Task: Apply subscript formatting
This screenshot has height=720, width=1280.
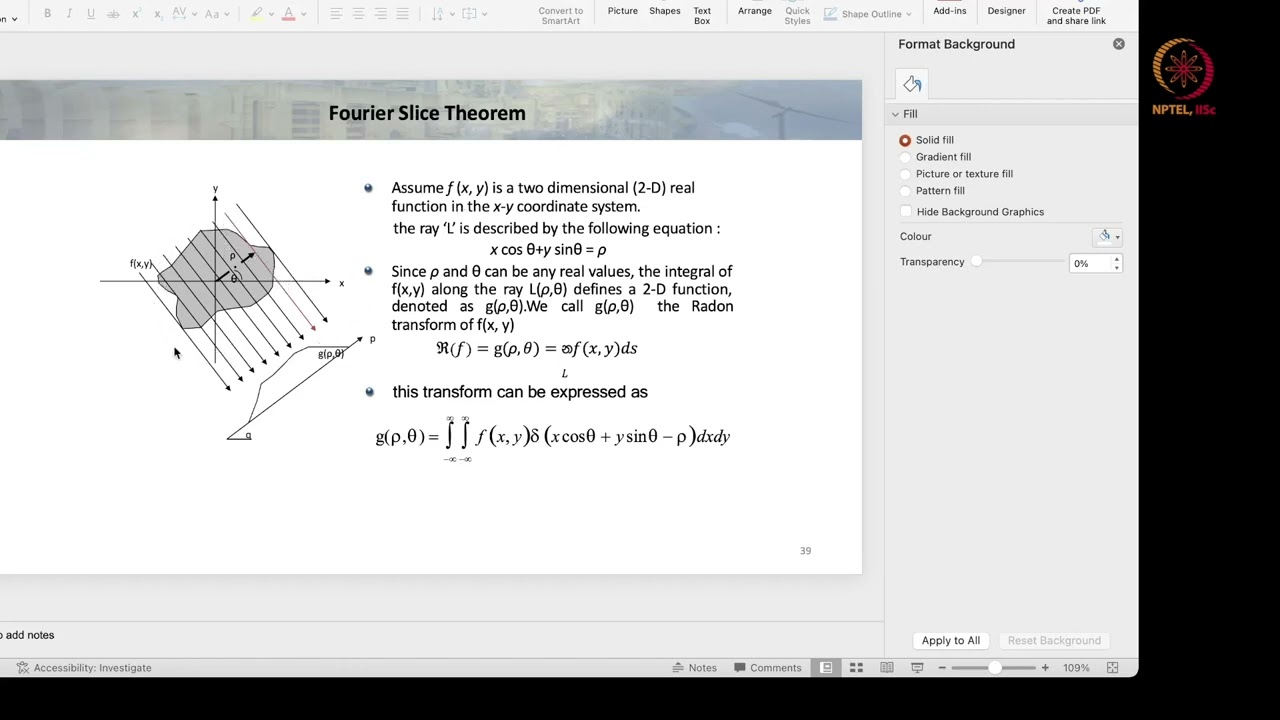Action: pos(158,14)
